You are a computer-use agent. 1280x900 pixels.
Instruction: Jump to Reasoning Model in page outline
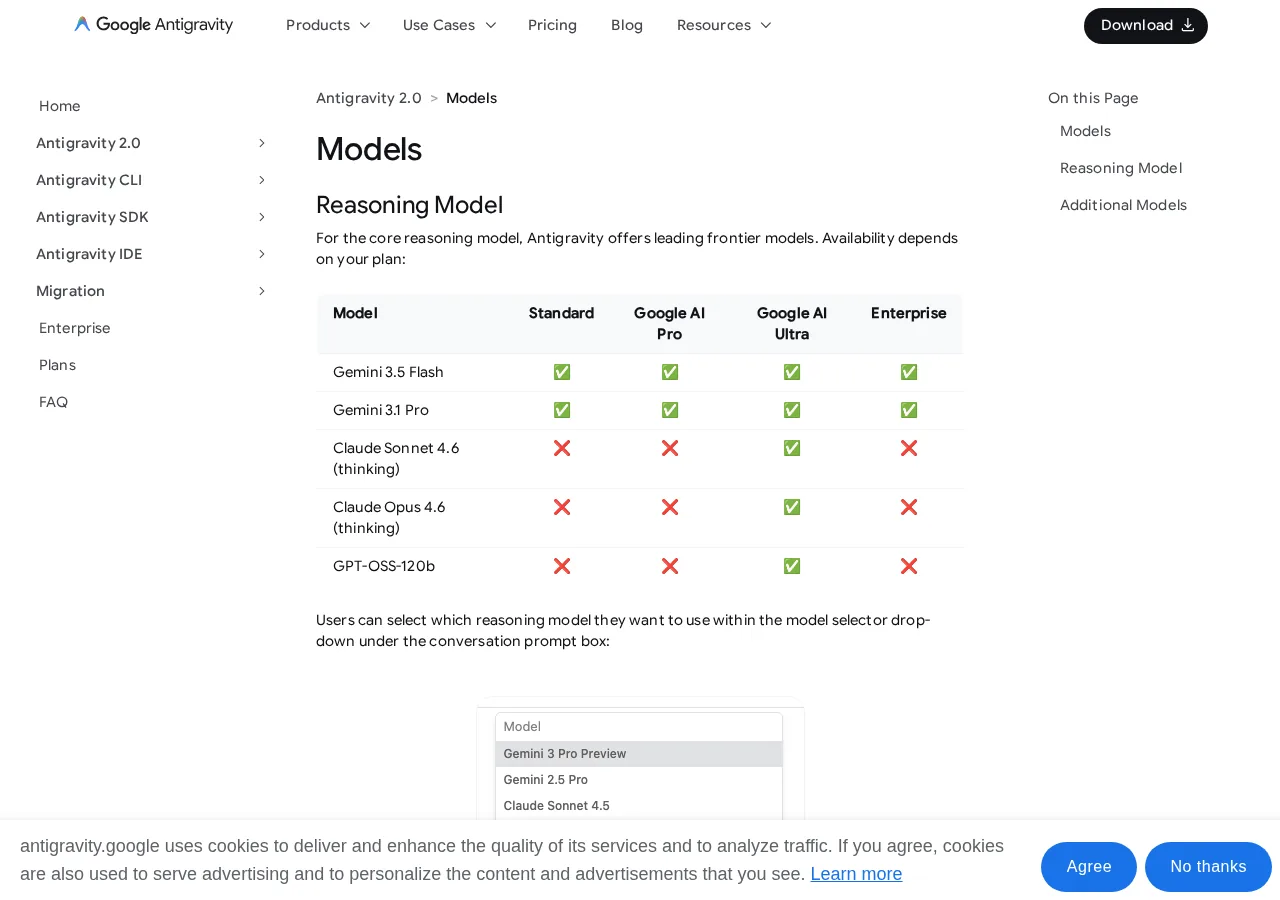(x=1121, y=168)
